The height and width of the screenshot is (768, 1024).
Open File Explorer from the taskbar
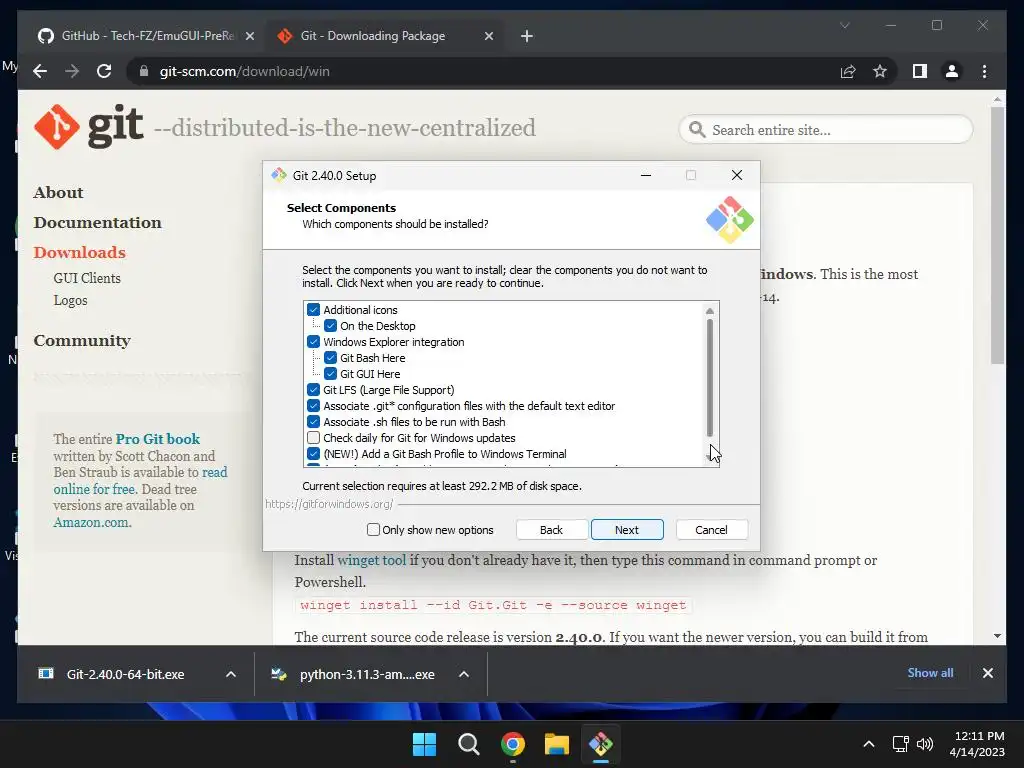point(556,744)
